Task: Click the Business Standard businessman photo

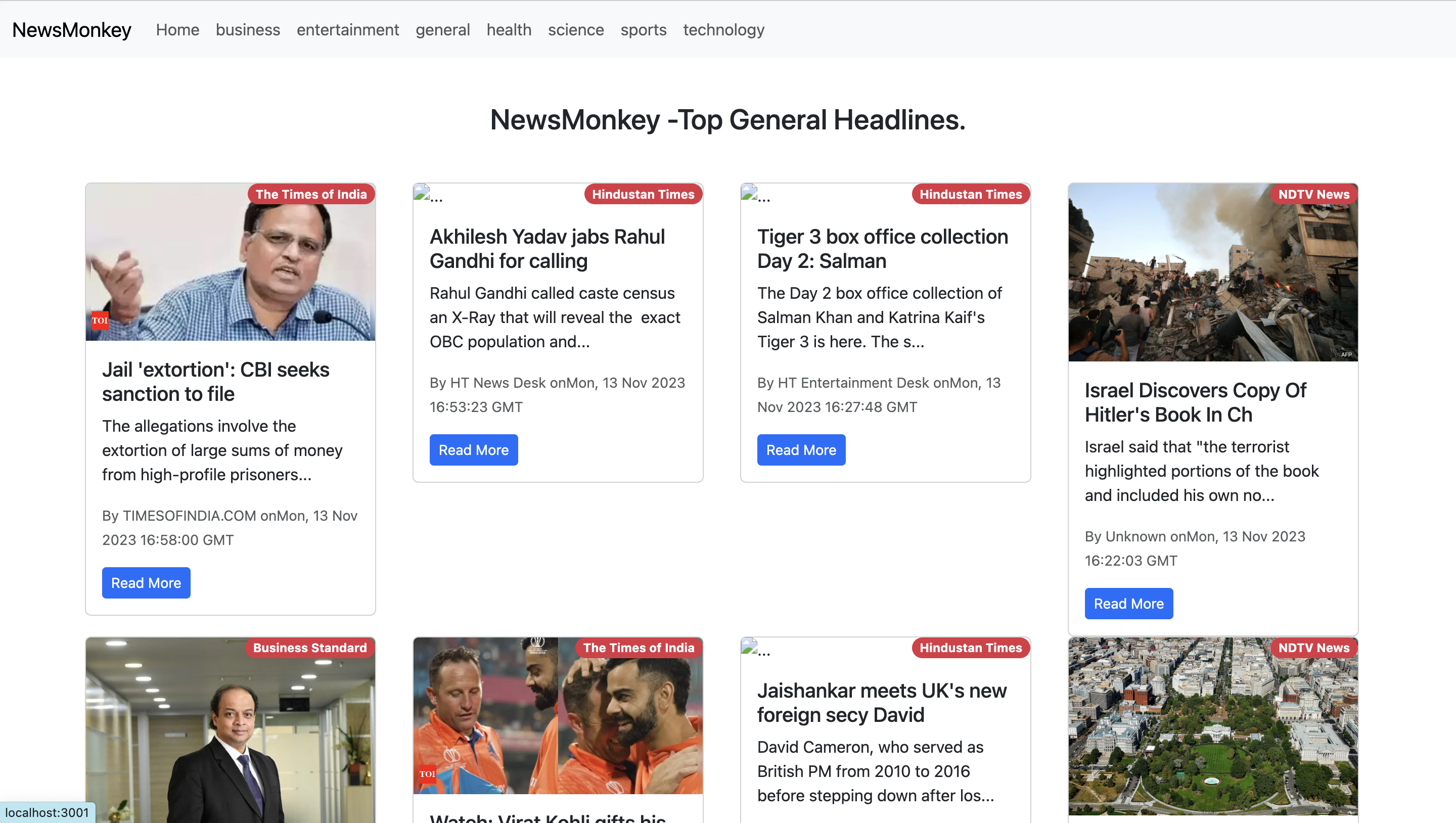Action: point(230,730)
